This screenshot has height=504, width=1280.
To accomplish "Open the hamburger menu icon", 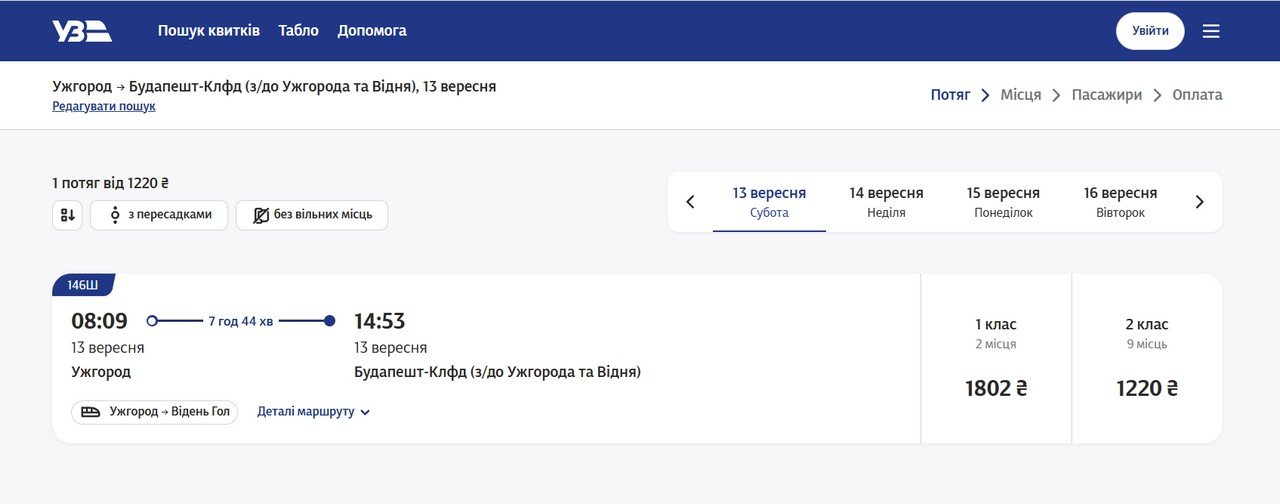I will point(1211,31).
